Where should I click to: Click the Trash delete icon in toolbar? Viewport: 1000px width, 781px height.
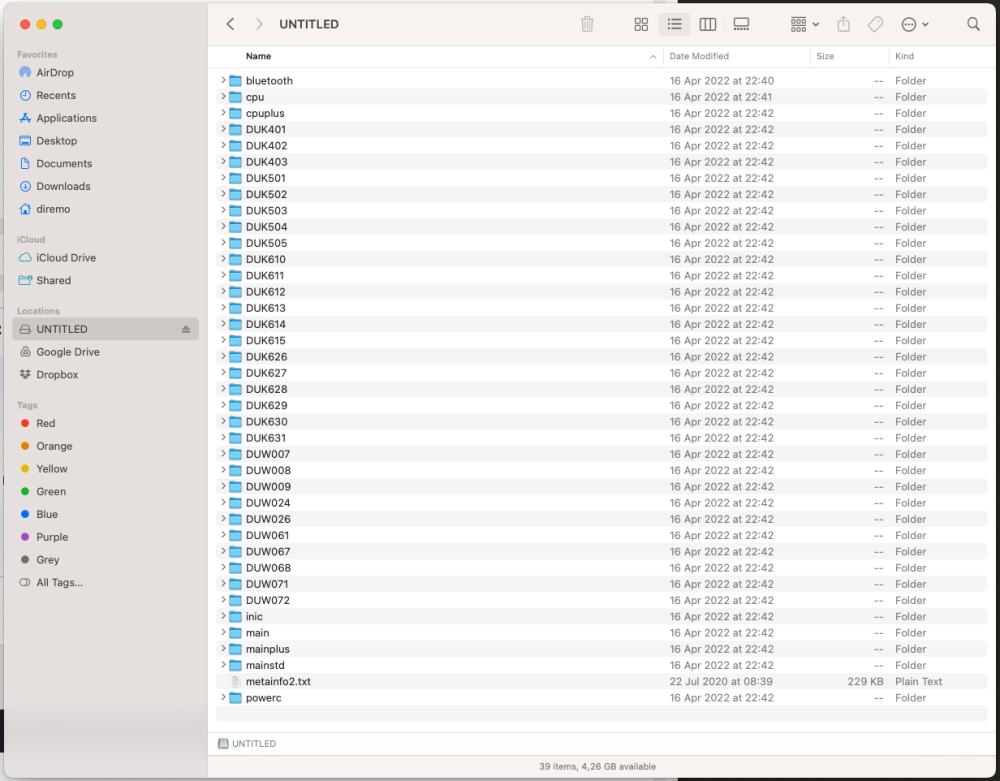pos(587,24)
